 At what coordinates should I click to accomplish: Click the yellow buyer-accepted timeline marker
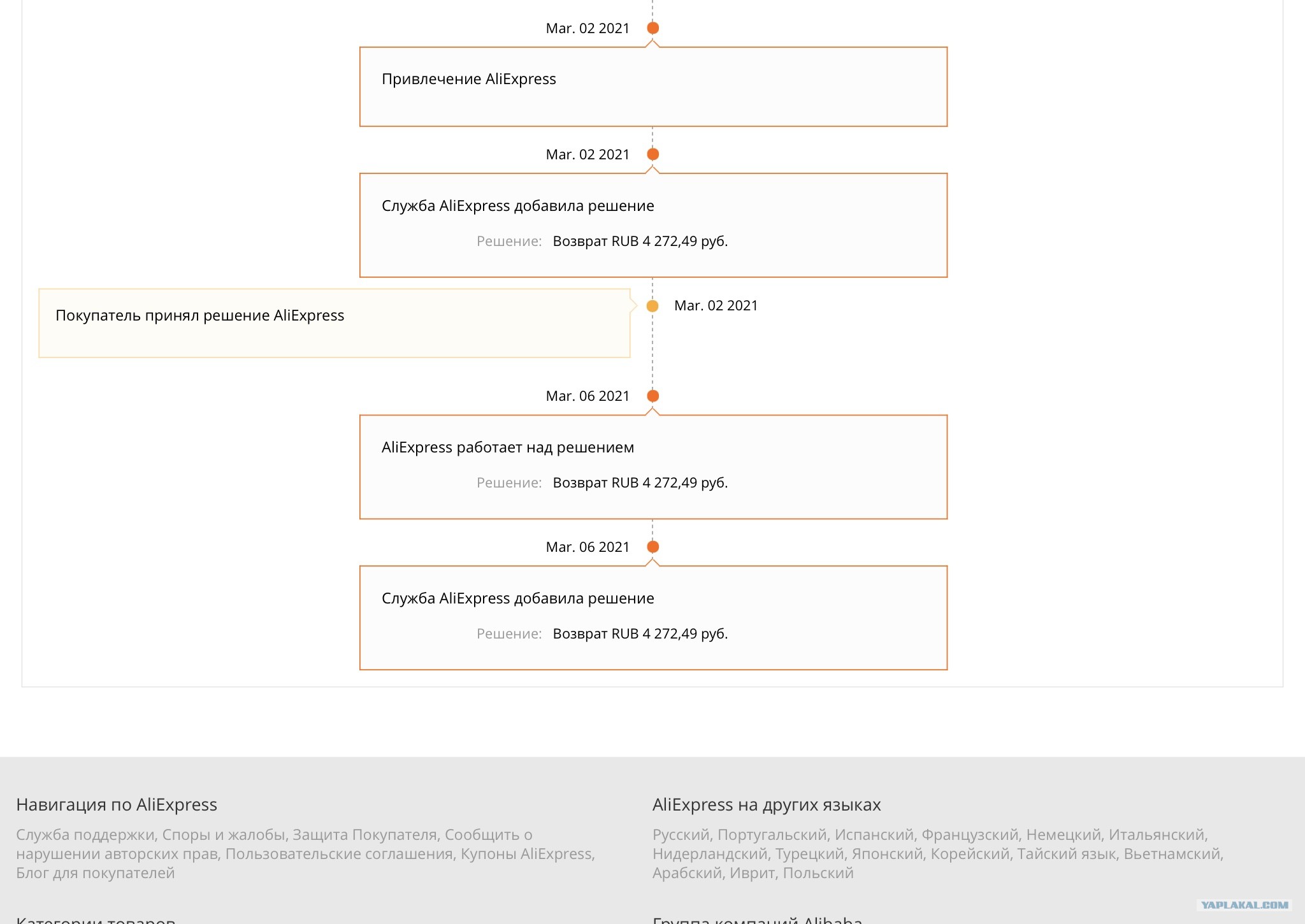pos(652,306)
